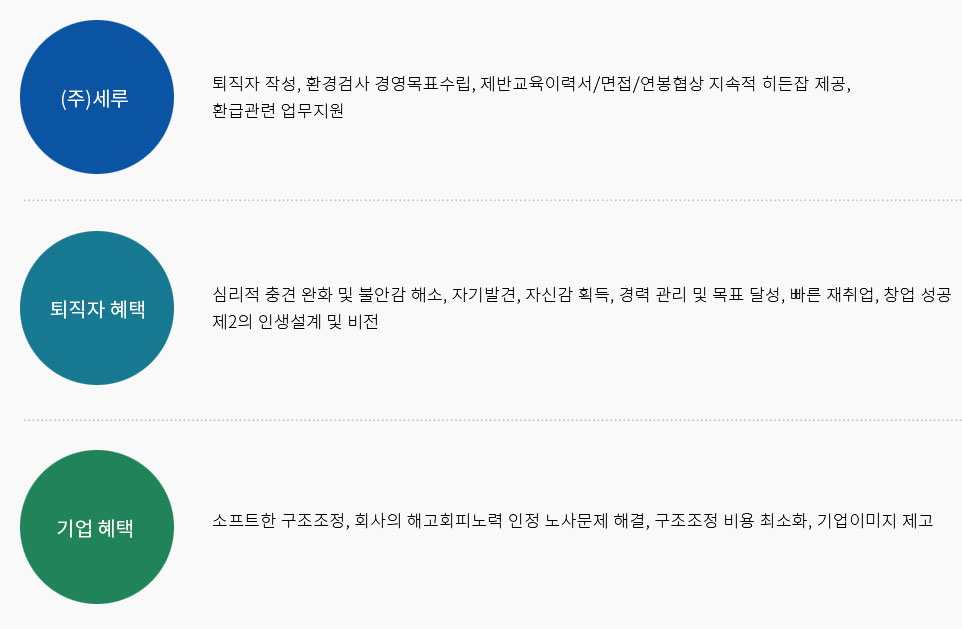Click the (주)세루 label text
The width and height of the screenshot is (962, 629).
click(x=94, y=99)
